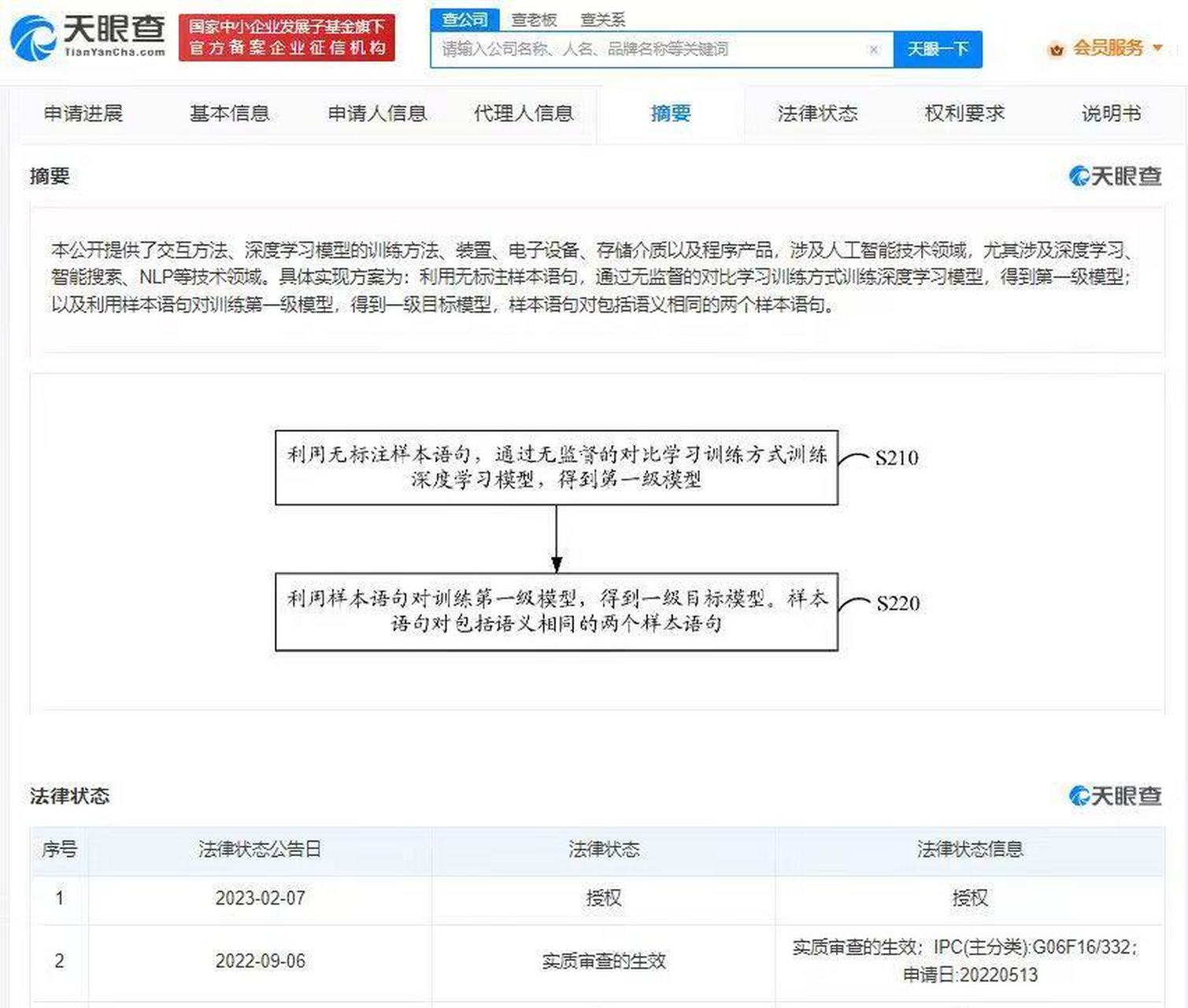Select the 查关系 search tab
This screenshot has width=1188, height=1008.
tap(602, 20)
